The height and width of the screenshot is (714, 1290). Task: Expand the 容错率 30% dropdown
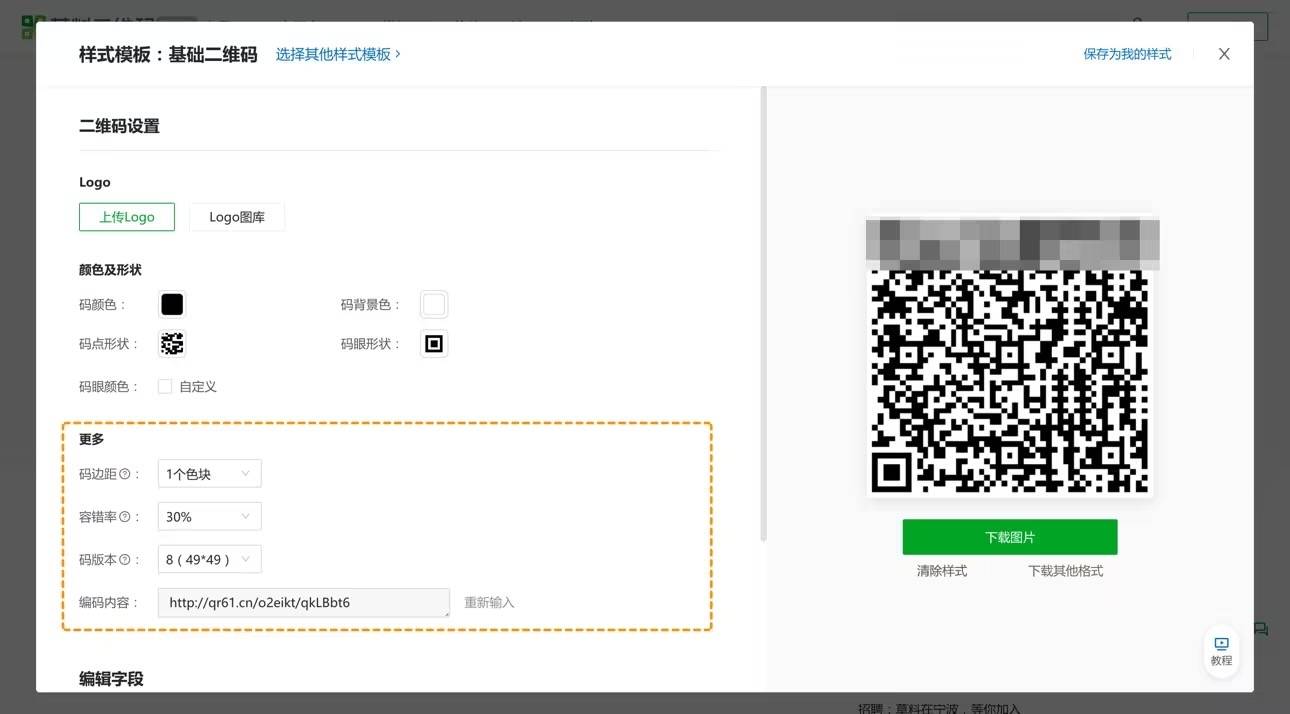pos(210,517)
